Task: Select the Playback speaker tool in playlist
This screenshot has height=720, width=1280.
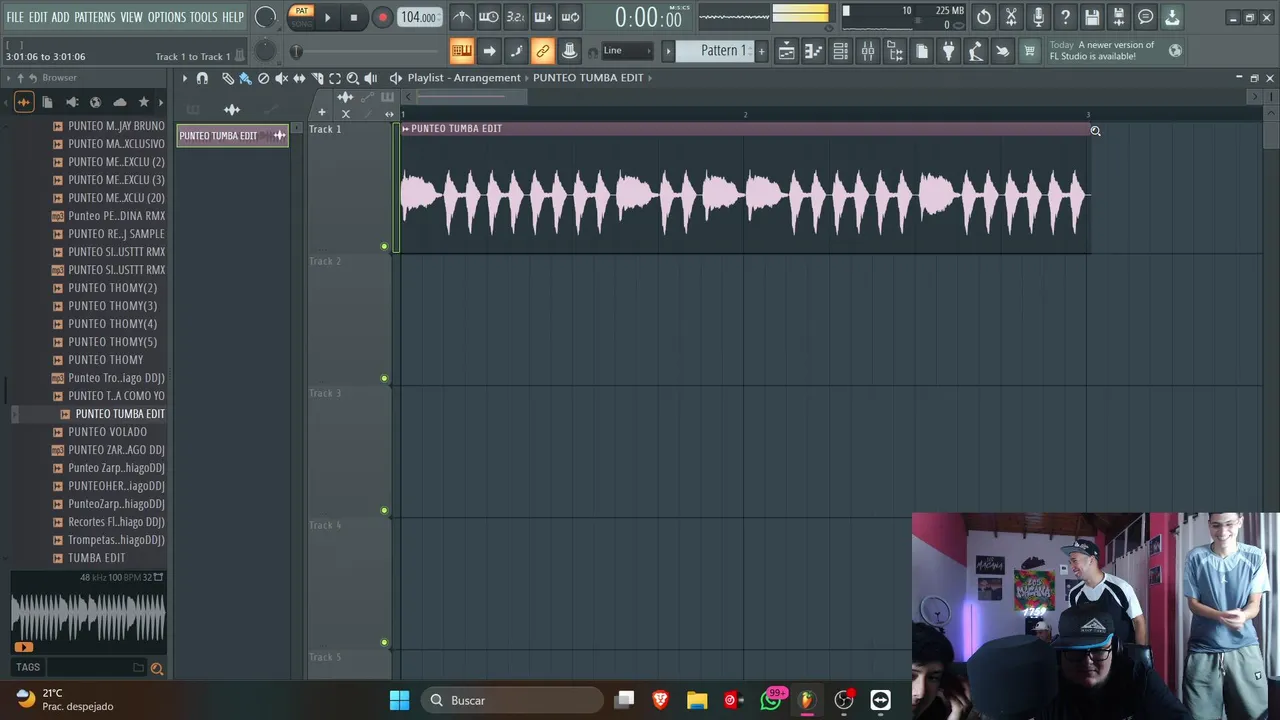Action: 371,78
